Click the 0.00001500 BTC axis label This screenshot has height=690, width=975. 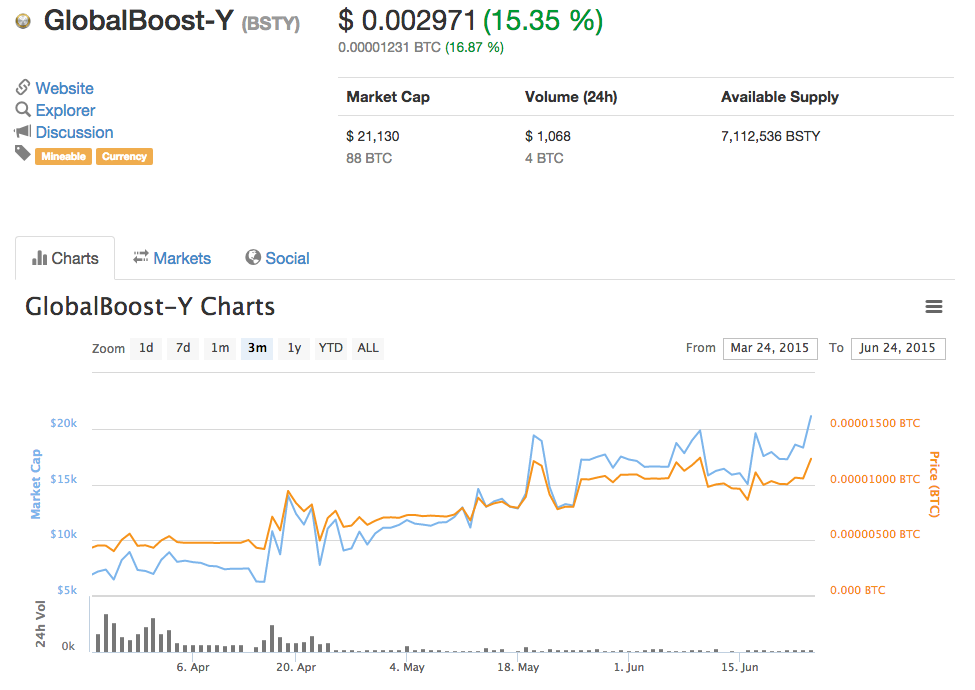[875, 423]
